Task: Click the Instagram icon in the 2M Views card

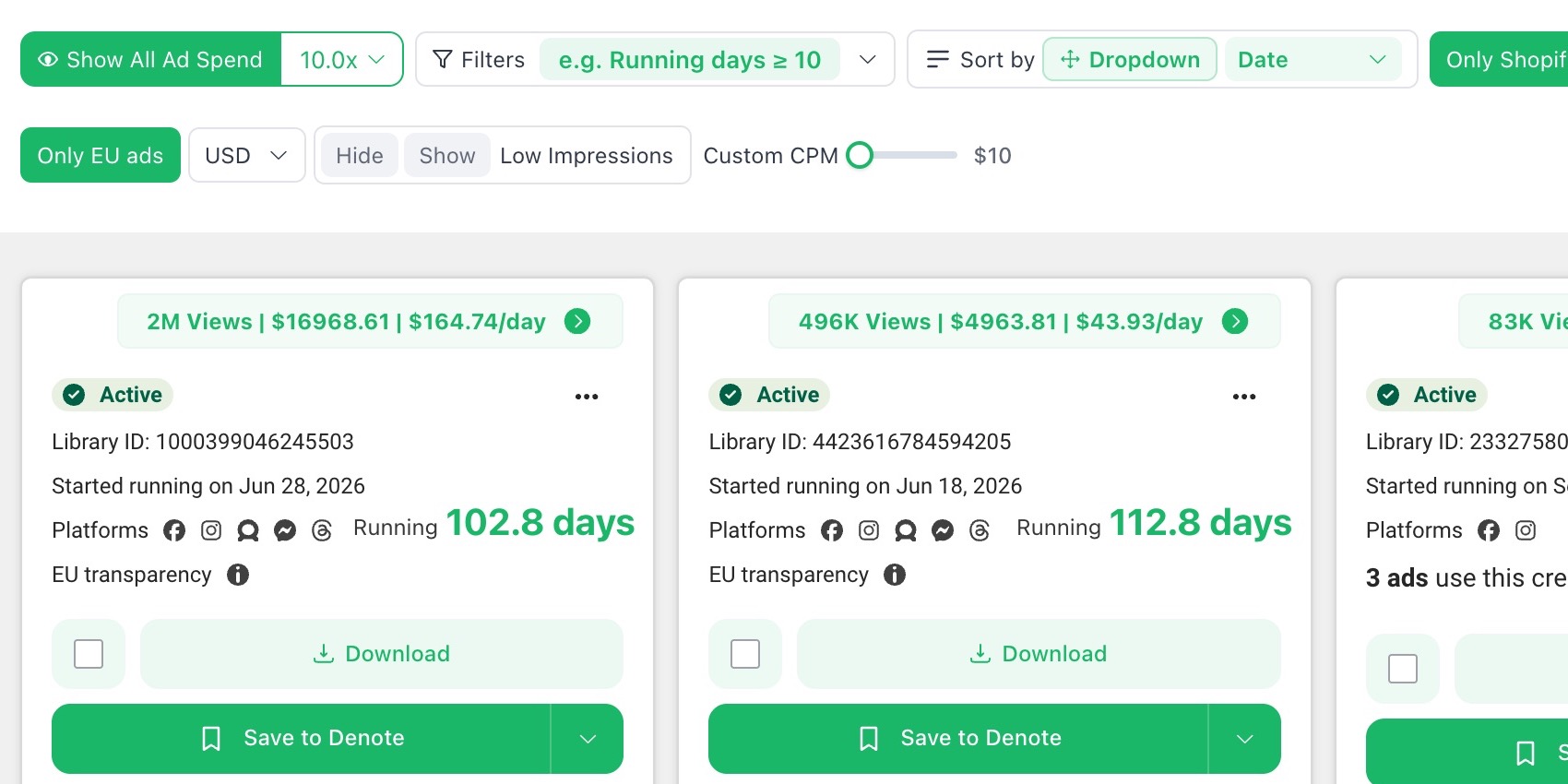Action: pos(211,530)
